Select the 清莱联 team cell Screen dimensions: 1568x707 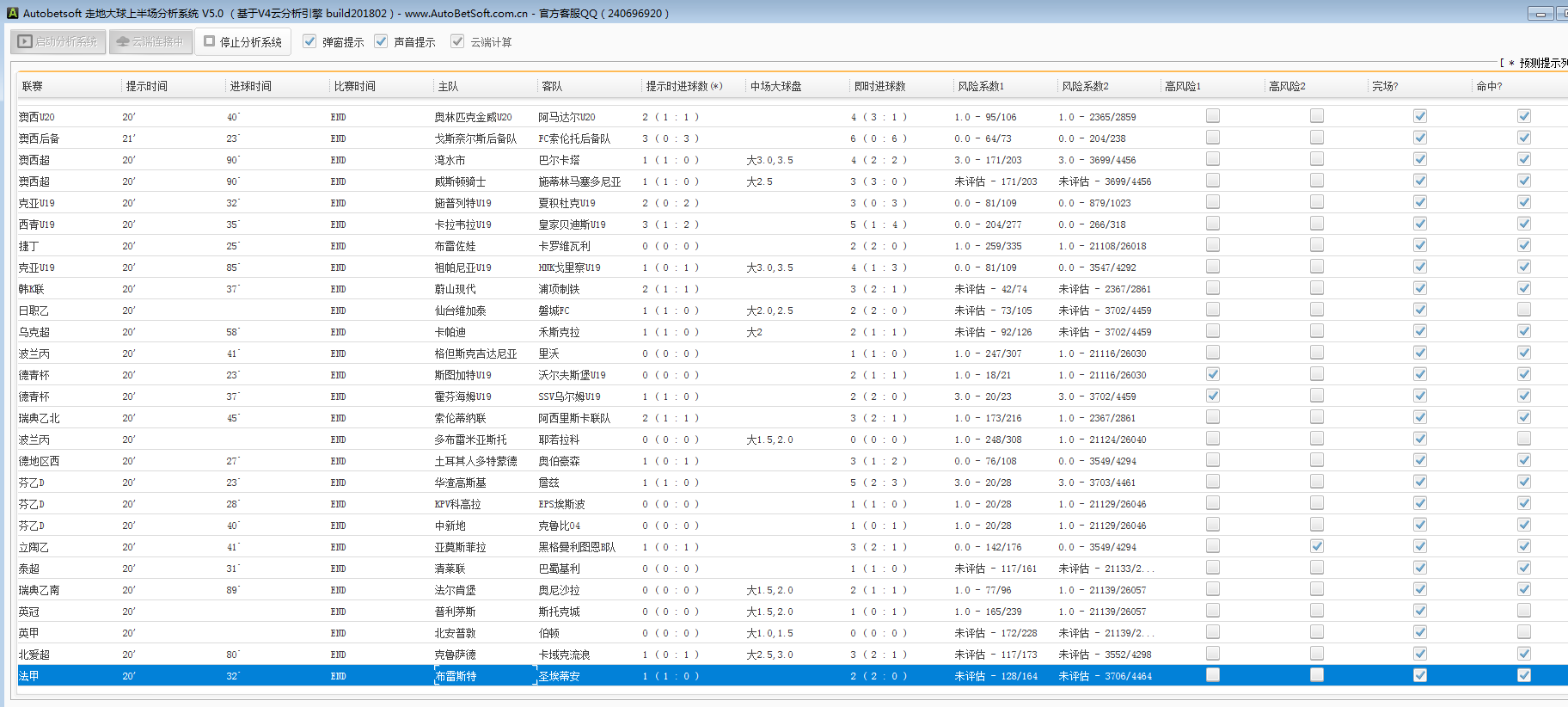(450, 569)
